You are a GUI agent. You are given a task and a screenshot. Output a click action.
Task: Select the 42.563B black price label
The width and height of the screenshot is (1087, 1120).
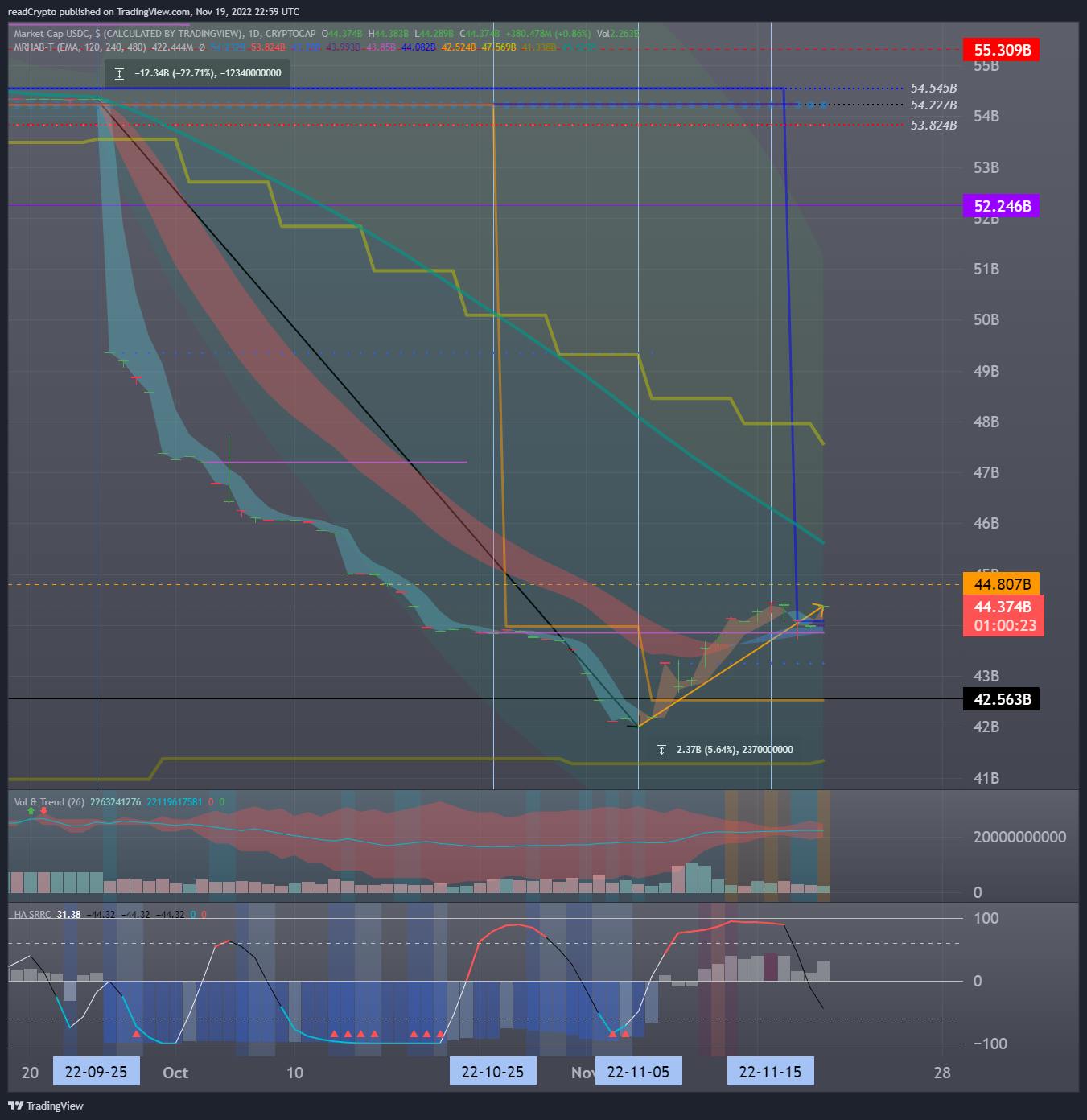pos(1002,699)
